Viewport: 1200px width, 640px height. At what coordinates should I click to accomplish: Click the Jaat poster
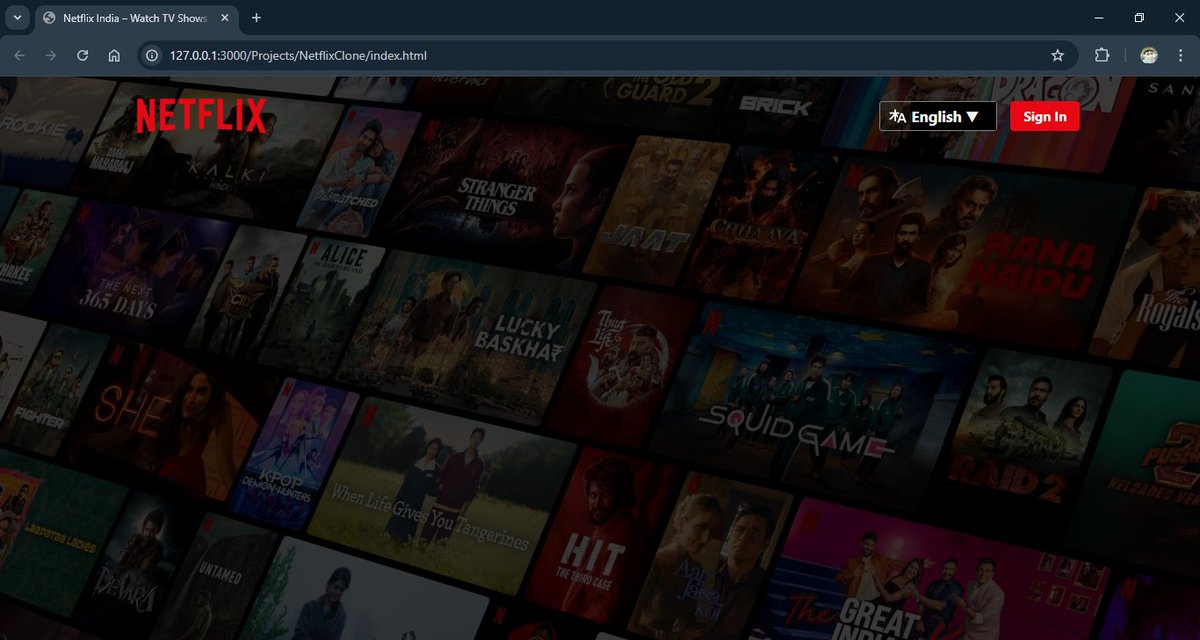655,210
